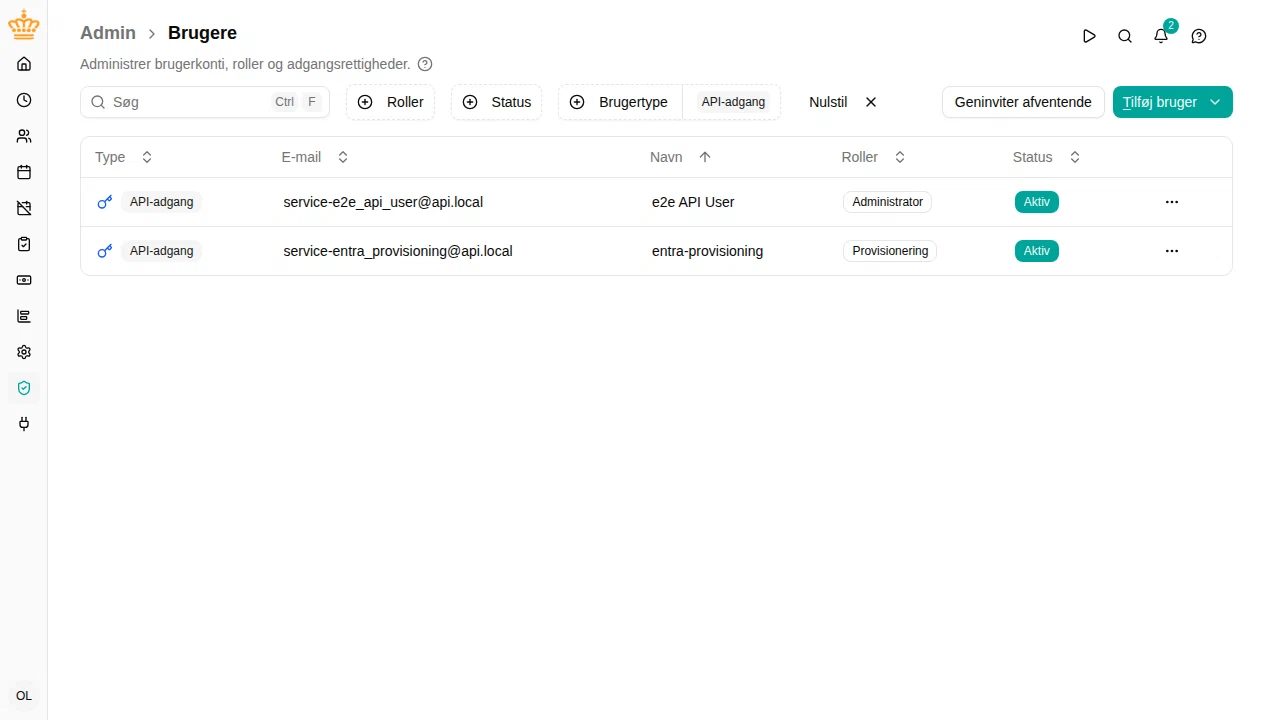Open actions menu for entra-provisioning
Viewport: 1280px width, 720px height.
point(1172,251)
